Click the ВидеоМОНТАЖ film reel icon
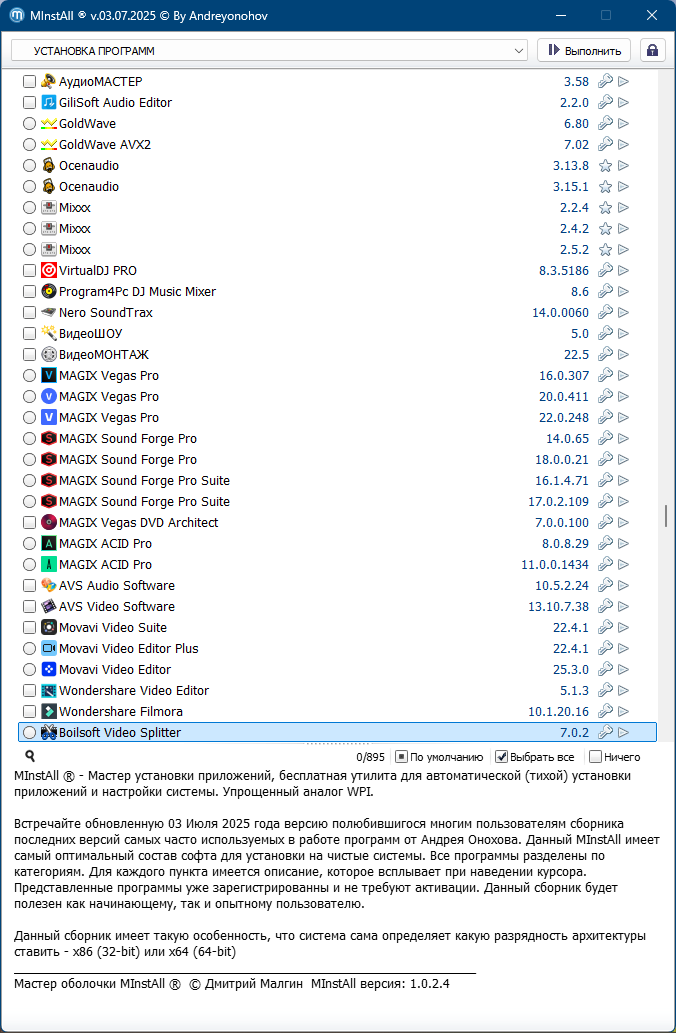 click(49, 354)
